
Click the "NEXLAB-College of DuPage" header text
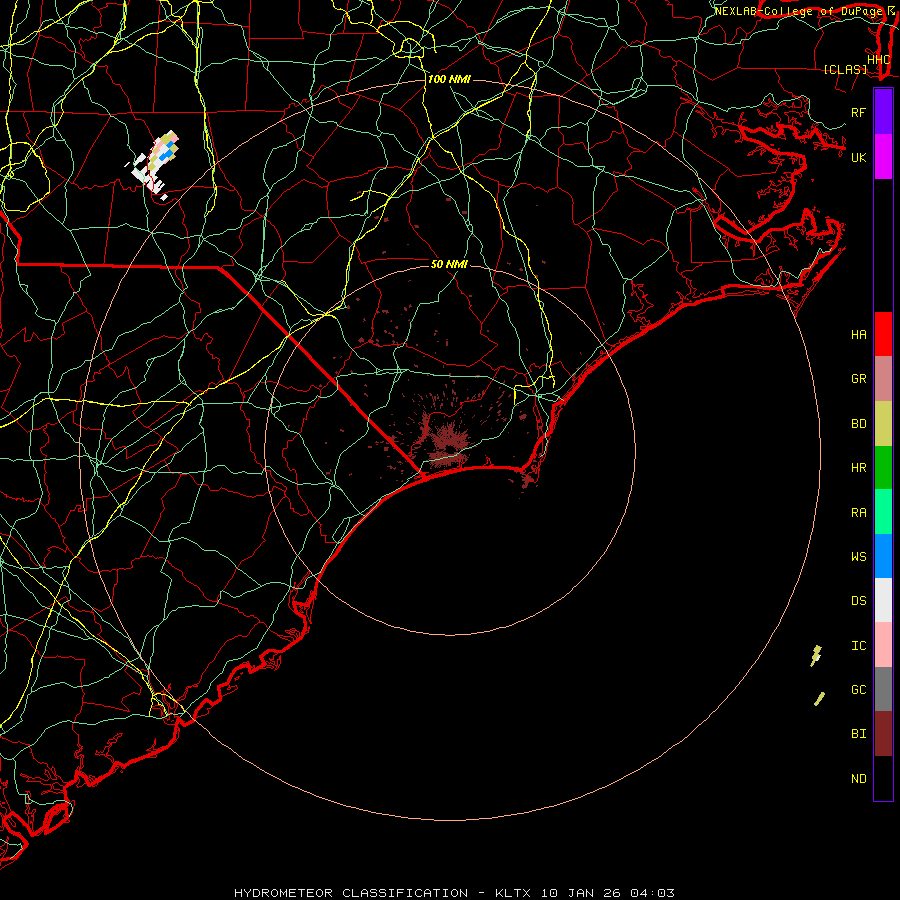click(798, 11)
